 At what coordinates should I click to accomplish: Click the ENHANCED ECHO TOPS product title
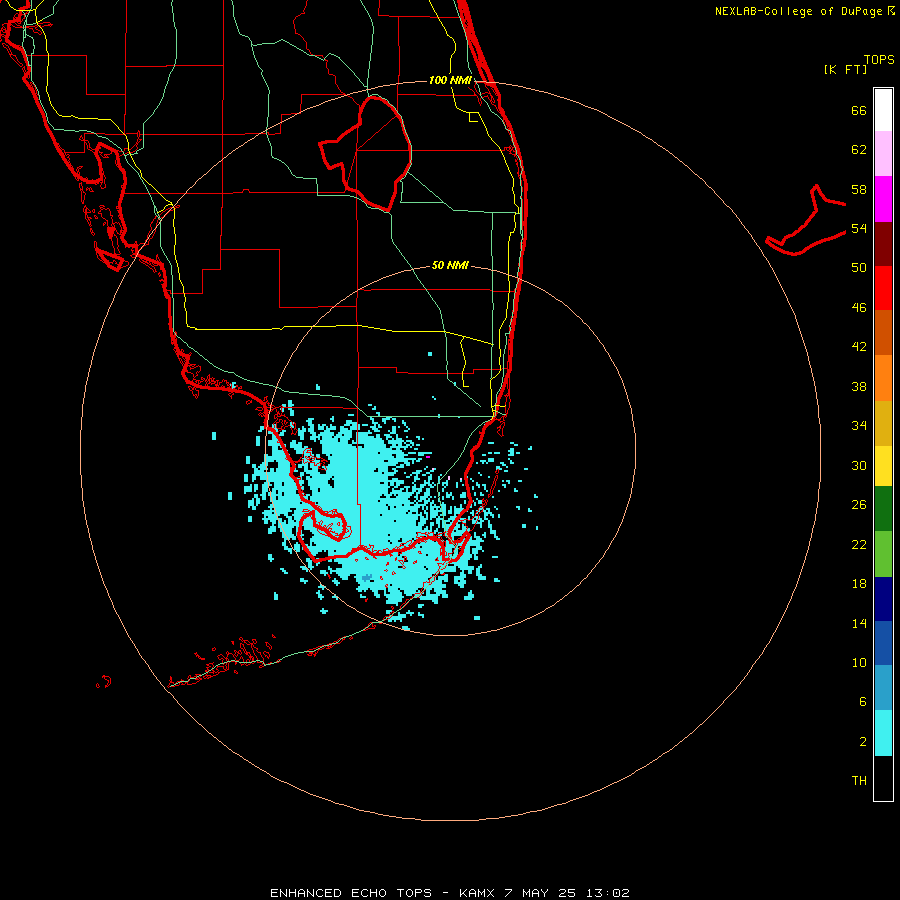(x=351, y=893)
